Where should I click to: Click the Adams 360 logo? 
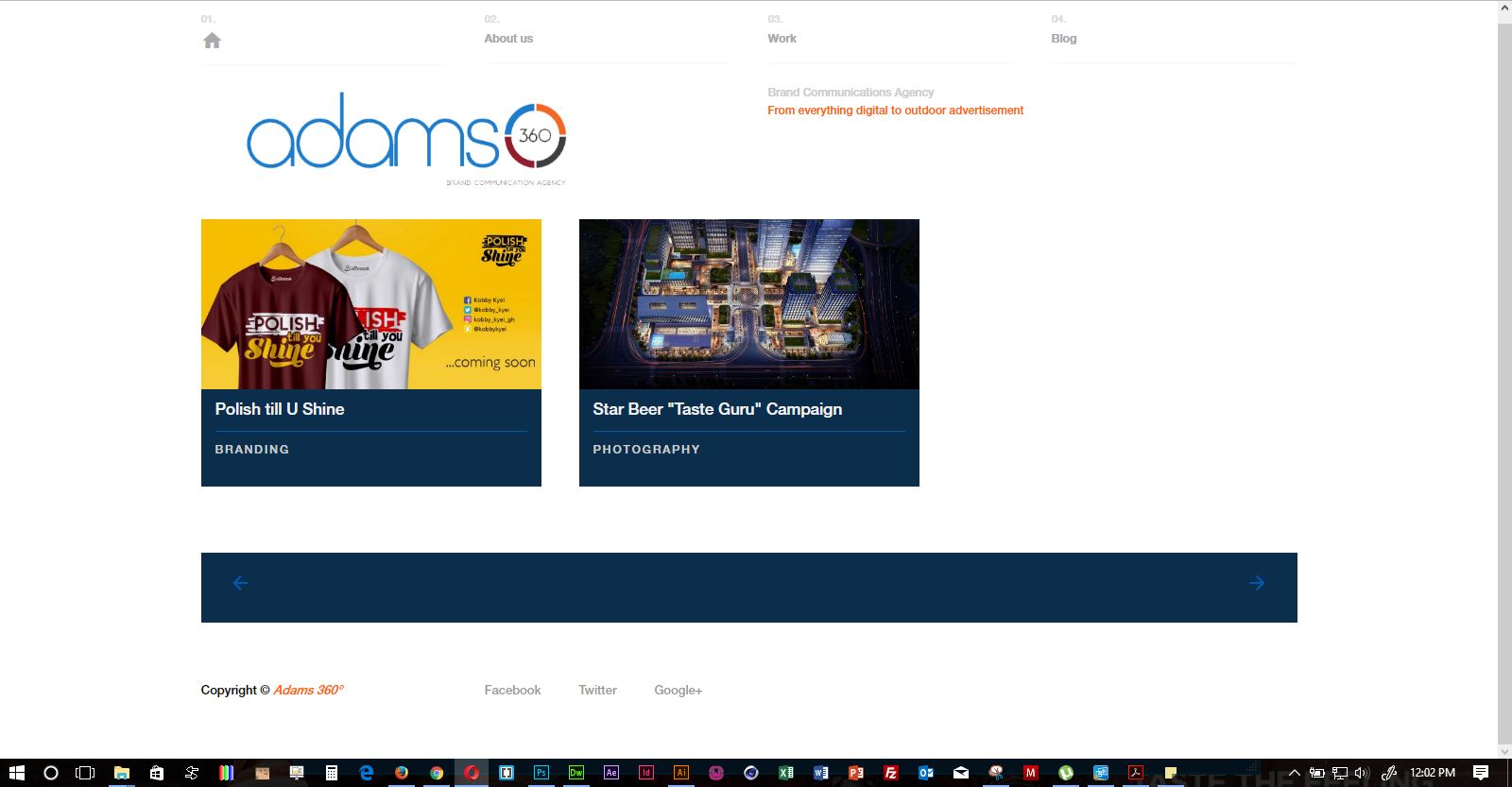[406, 138]
